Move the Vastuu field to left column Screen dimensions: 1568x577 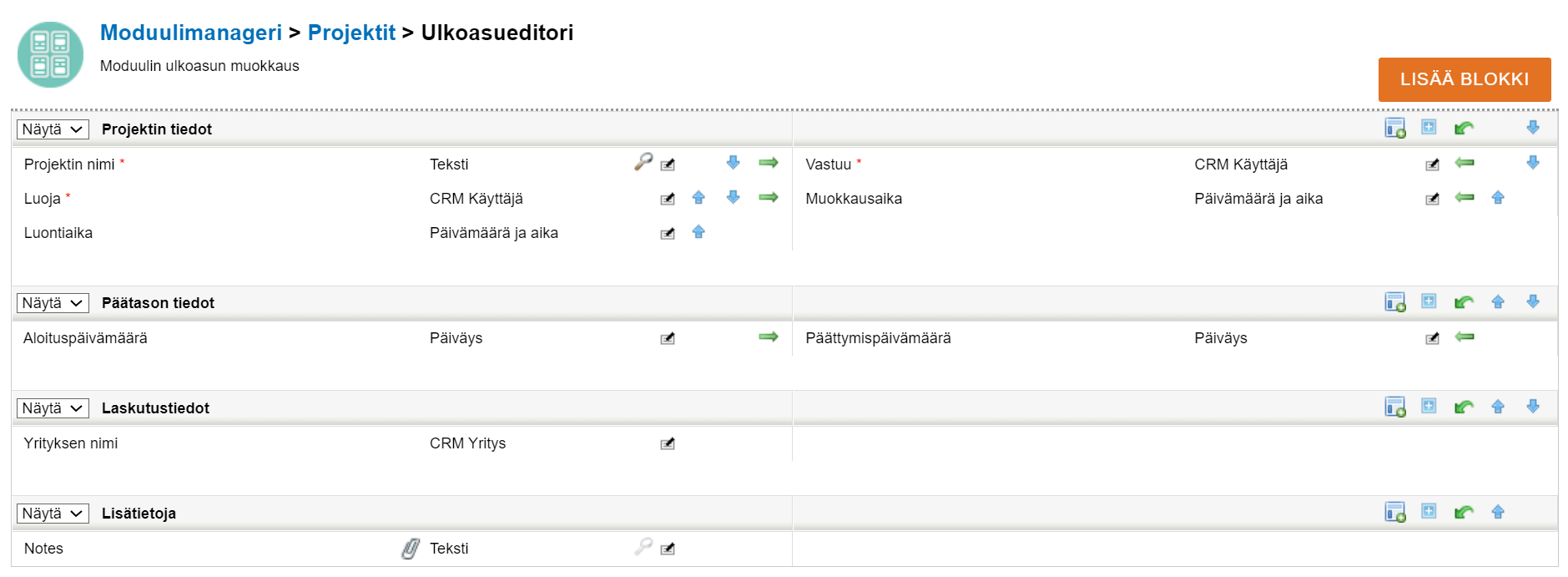[x=1464, y=163]
